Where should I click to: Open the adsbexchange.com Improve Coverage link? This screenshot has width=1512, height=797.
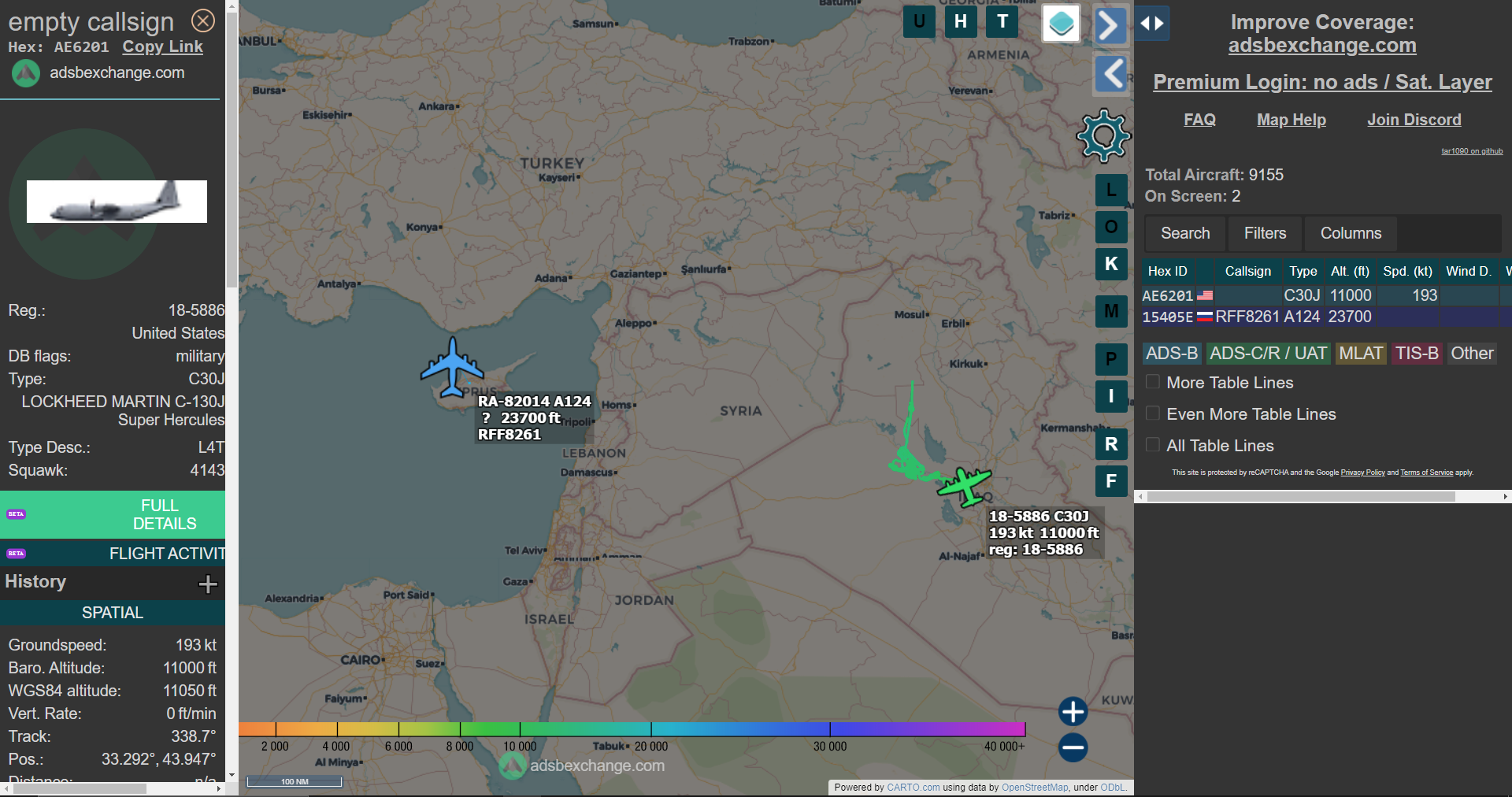(x=1322, y=46)
